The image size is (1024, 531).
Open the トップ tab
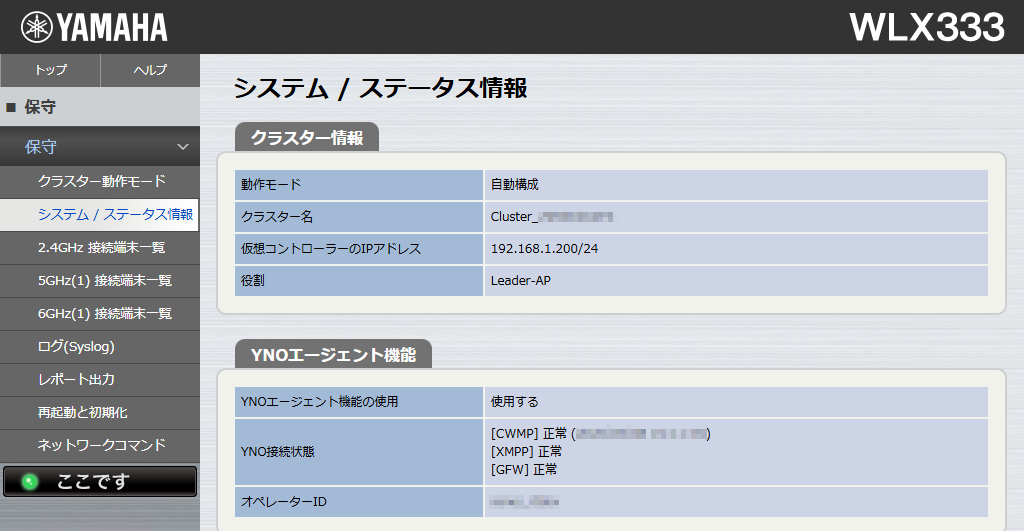tap(50, 70)
